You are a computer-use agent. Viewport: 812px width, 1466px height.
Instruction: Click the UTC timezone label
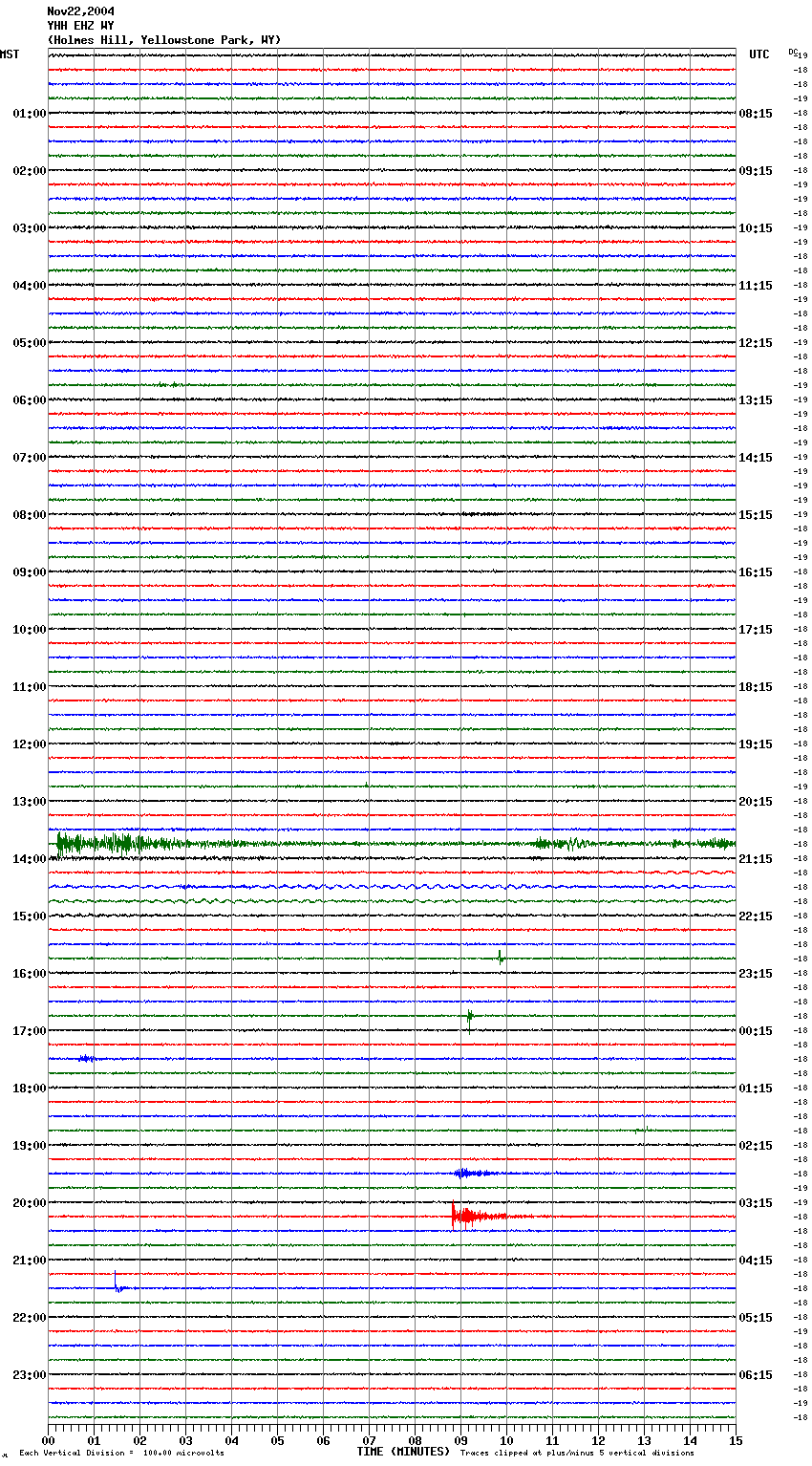point(759,54)
